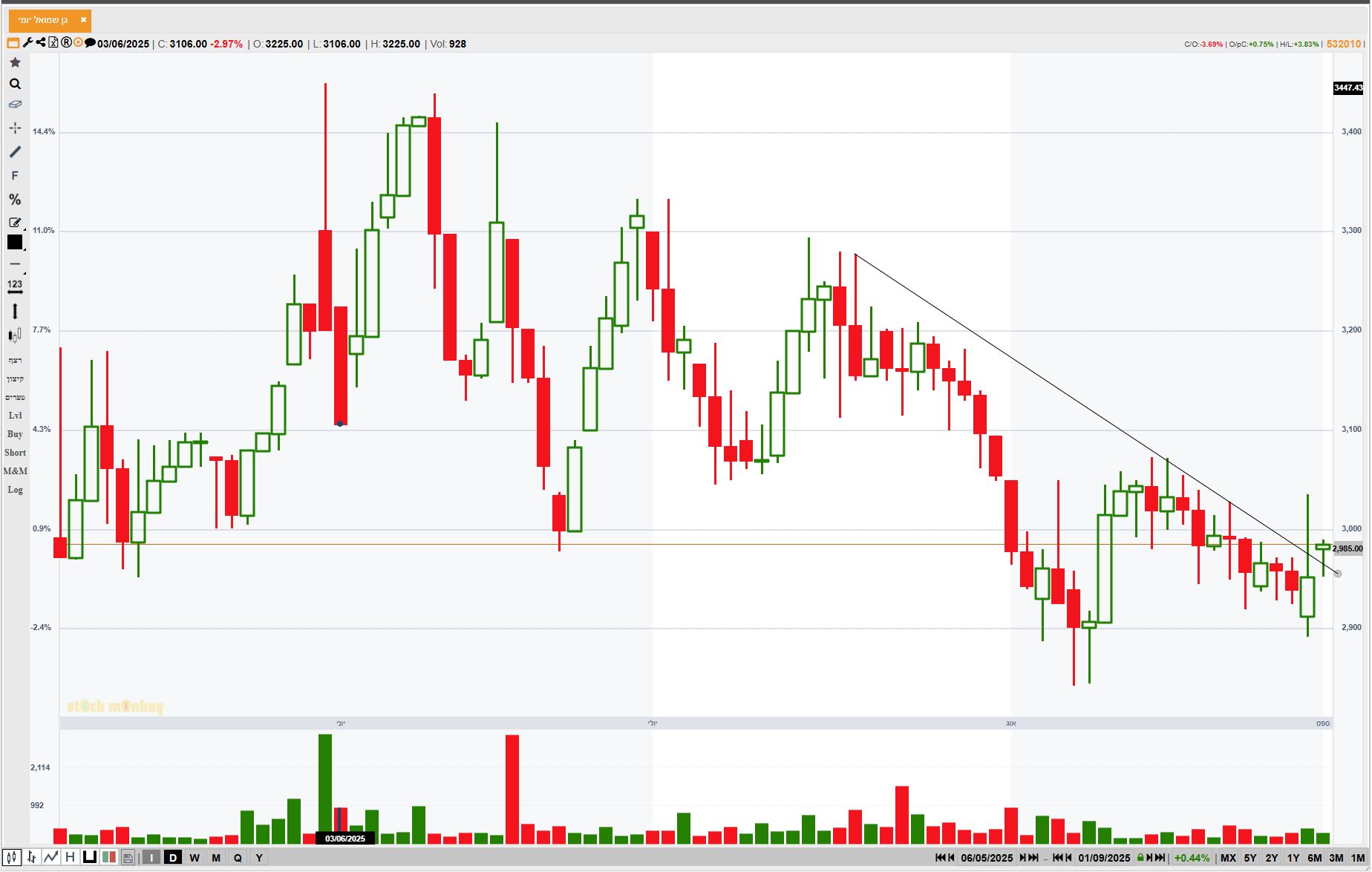1372x872 pixels.
Task: Export chart data with the Excel icon
Action: click(53, 42)
